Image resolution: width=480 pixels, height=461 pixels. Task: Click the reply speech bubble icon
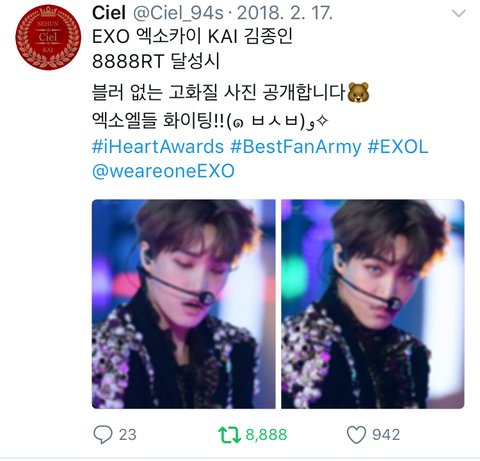click(103, 434)
